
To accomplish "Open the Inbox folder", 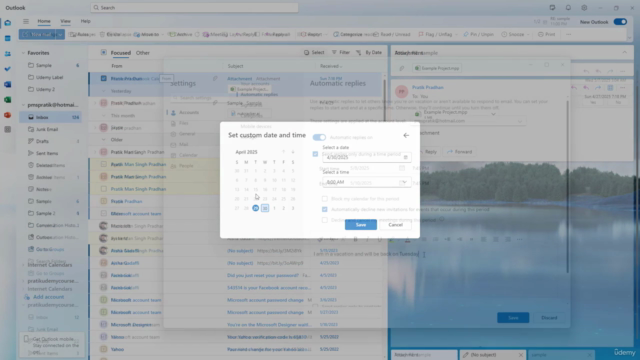I will pos(50,117).
